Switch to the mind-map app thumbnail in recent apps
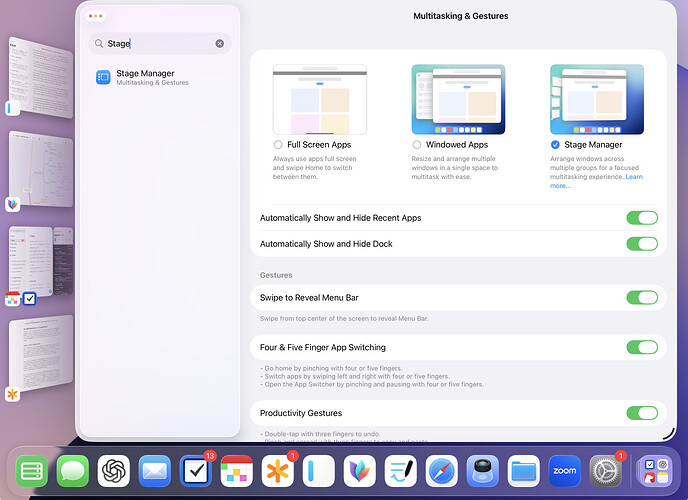 (x=41, y=169)
